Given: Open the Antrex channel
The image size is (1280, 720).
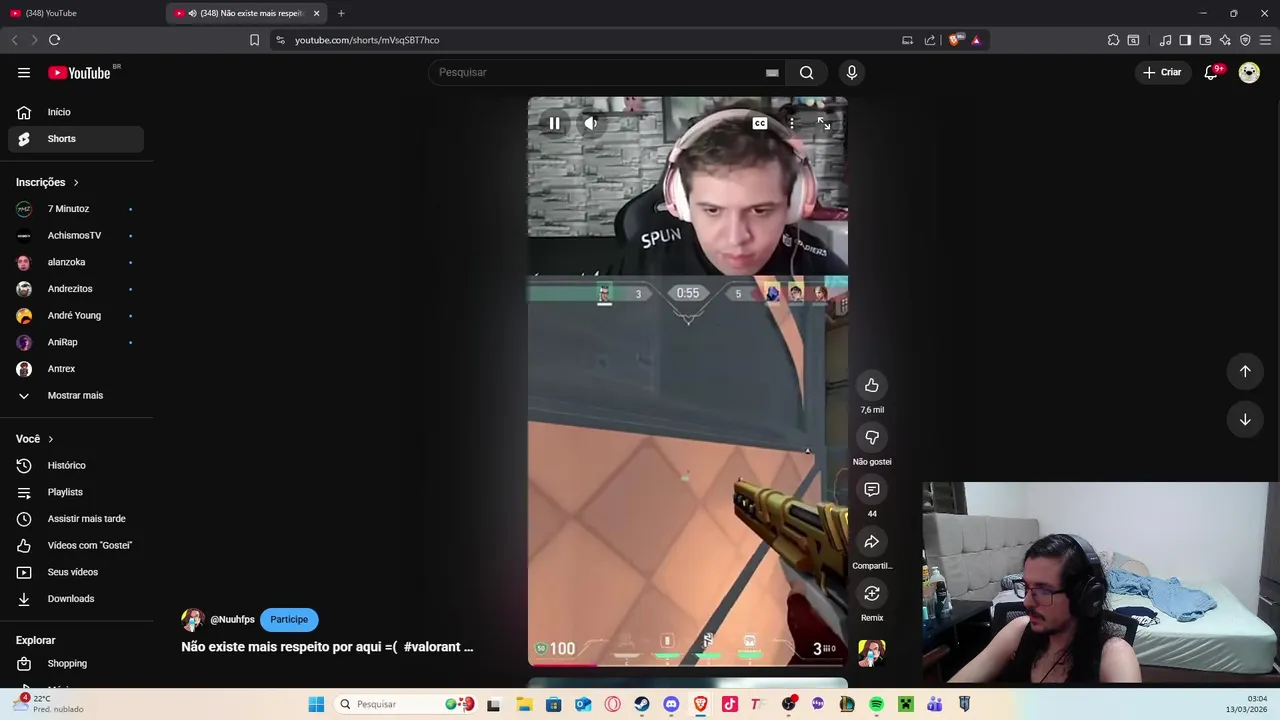Looking at the screenshot, I should tap(76, 369).
